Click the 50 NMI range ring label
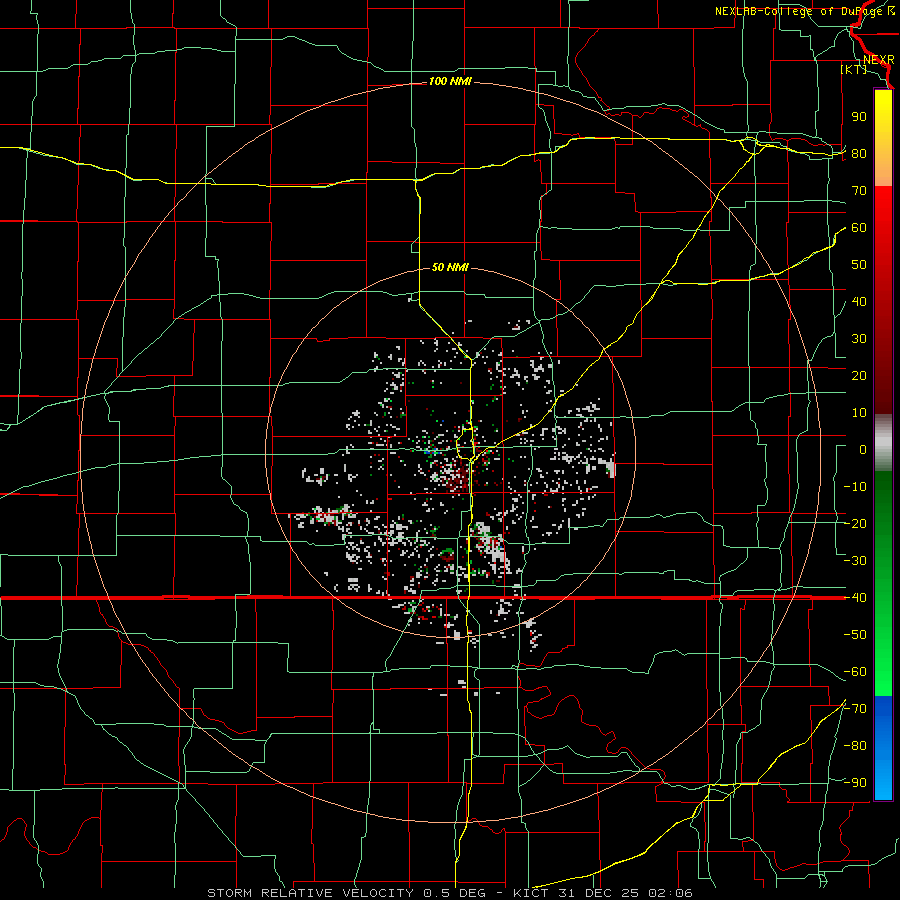Viewport: 900px width, 900px height. (x=451, y=267)
